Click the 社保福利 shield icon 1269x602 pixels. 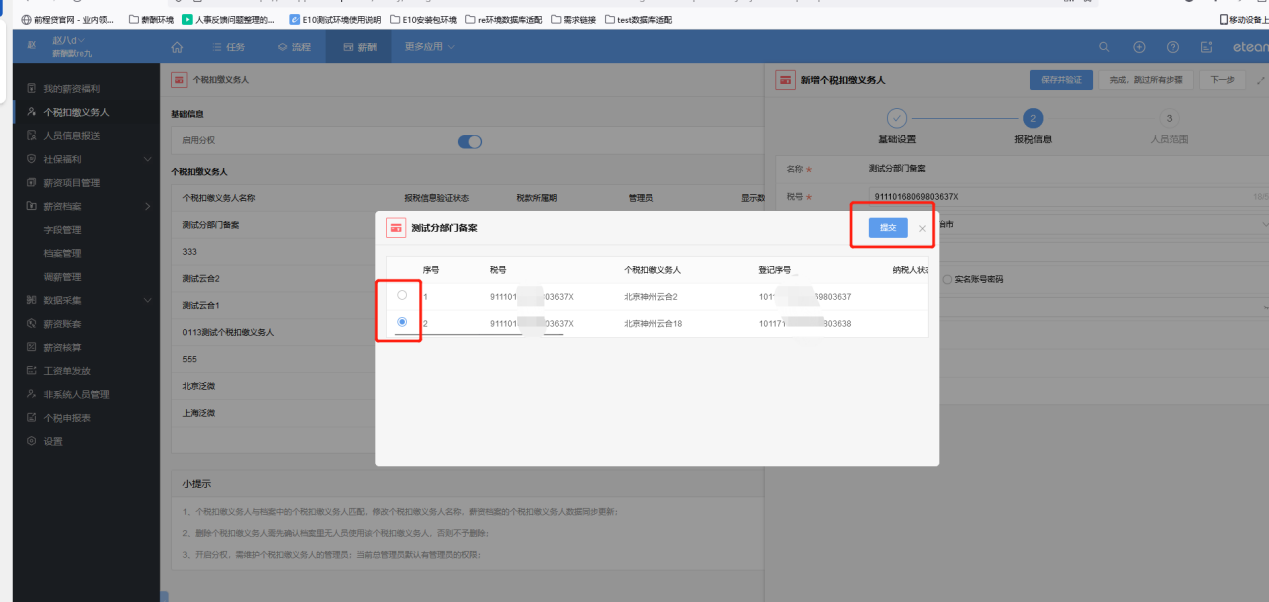click(x=32, y=159)
